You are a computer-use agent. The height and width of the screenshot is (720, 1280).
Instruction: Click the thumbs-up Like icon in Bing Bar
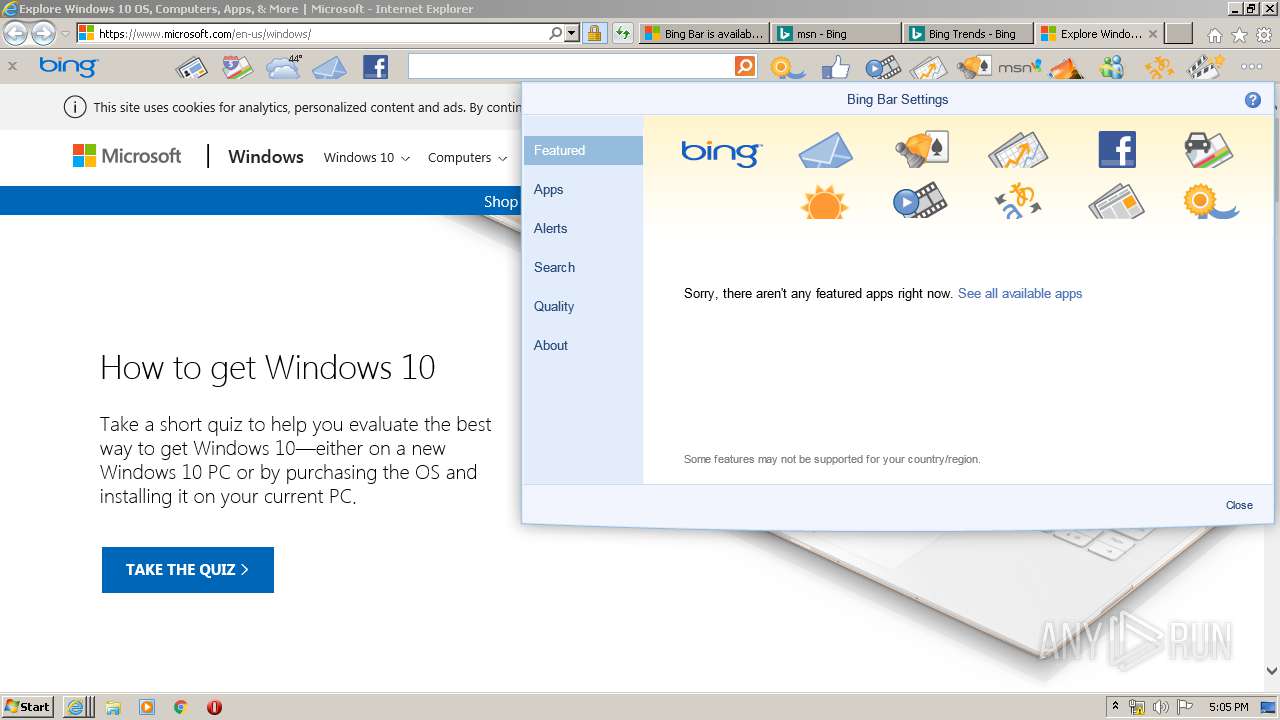point(835,67)
